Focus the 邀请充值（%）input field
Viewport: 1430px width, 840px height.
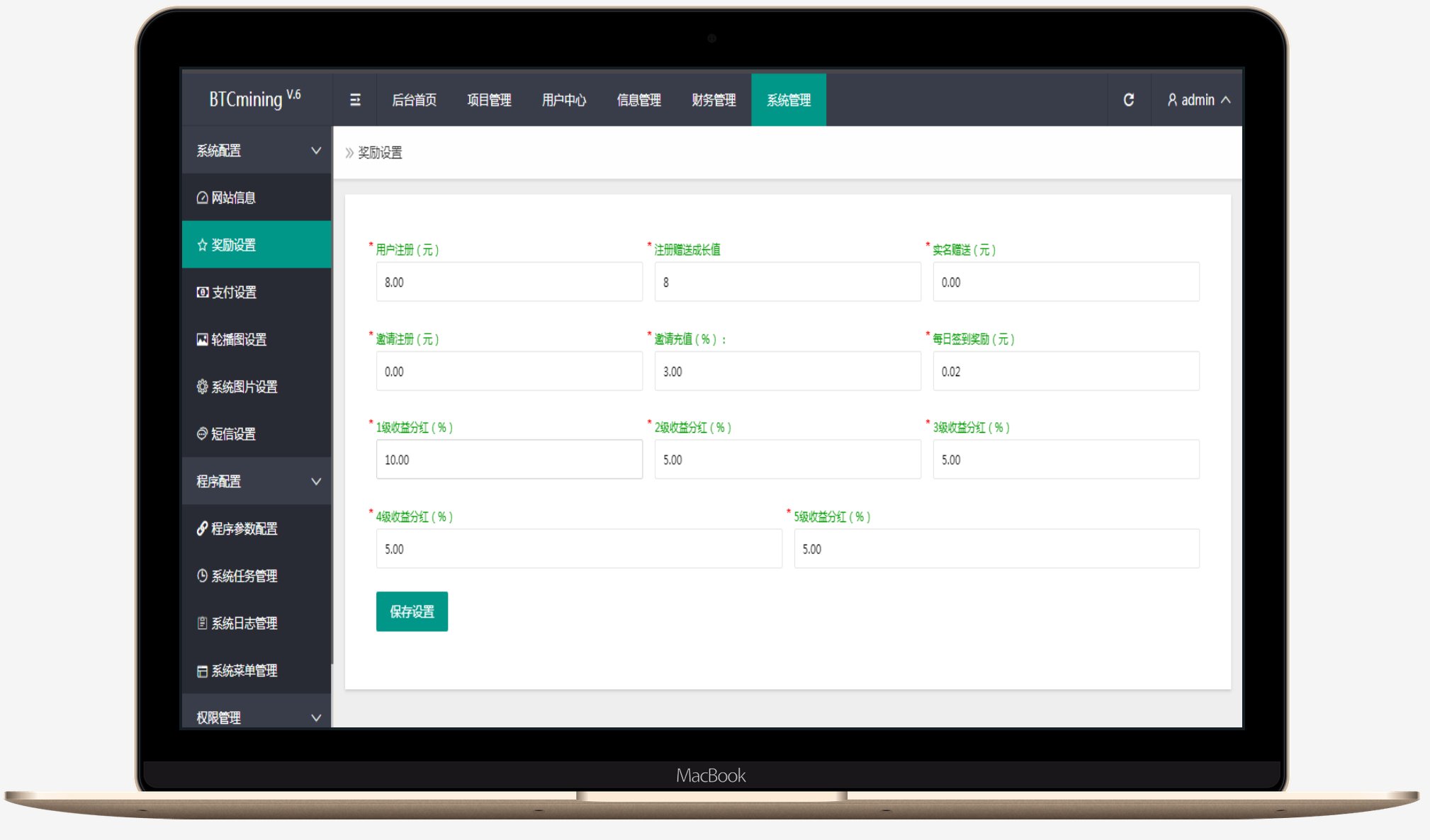[x=788, y=371]
